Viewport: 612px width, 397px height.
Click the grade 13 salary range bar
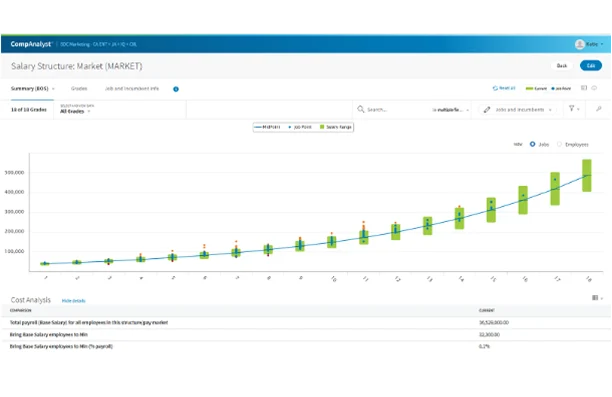427,226
